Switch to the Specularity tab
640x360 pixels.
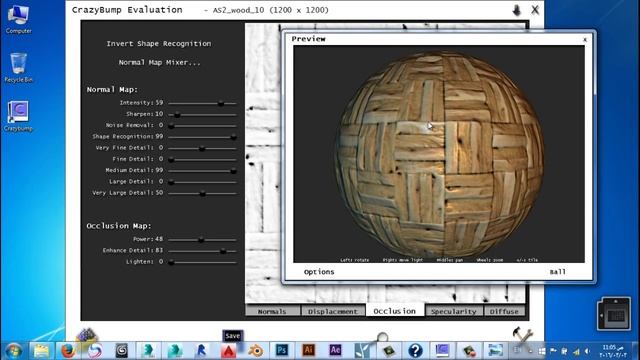pos(453,311)
